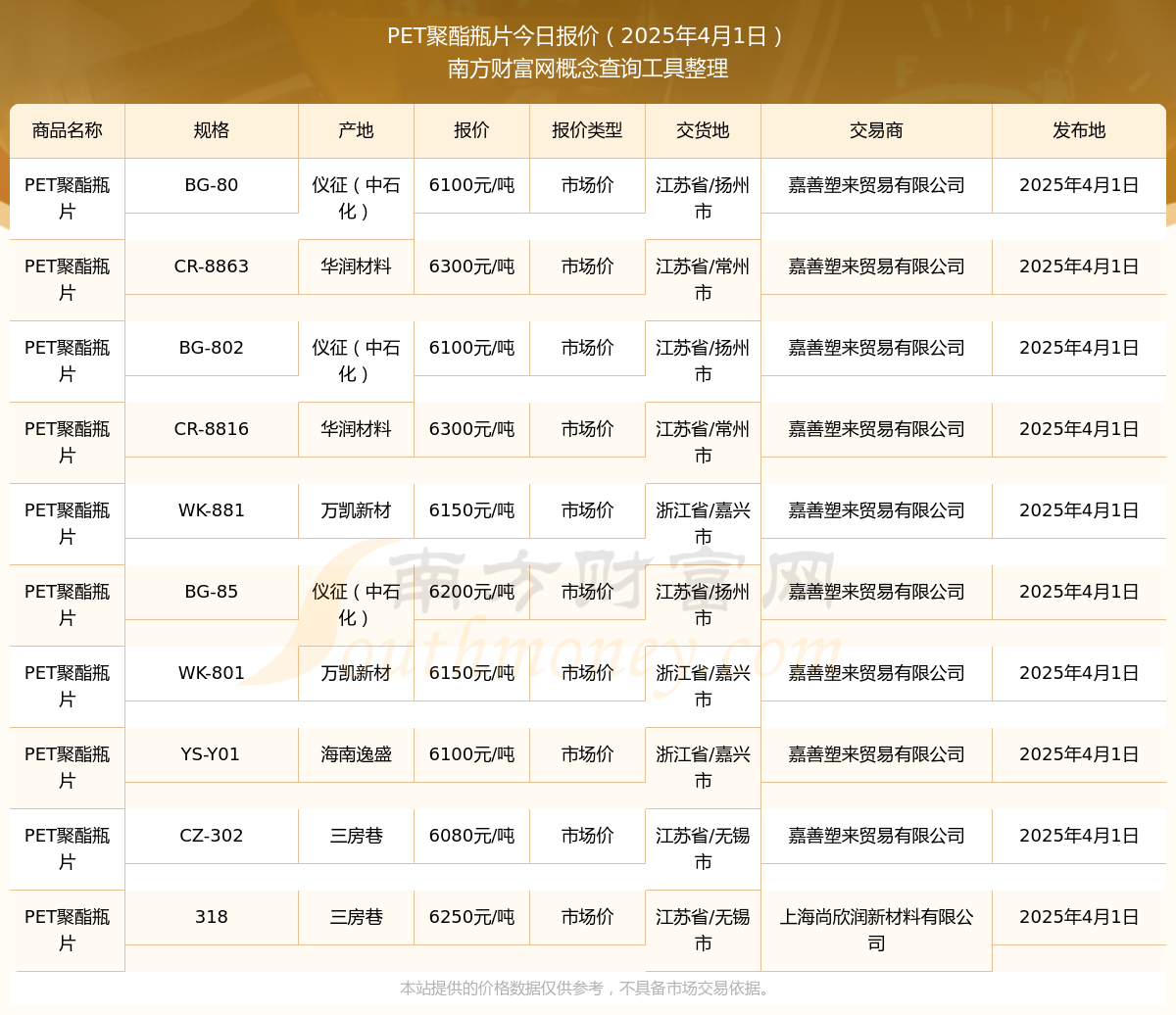Click 嘉善塑来贸易有限公司 in CZ-302 row

[876, 836]
